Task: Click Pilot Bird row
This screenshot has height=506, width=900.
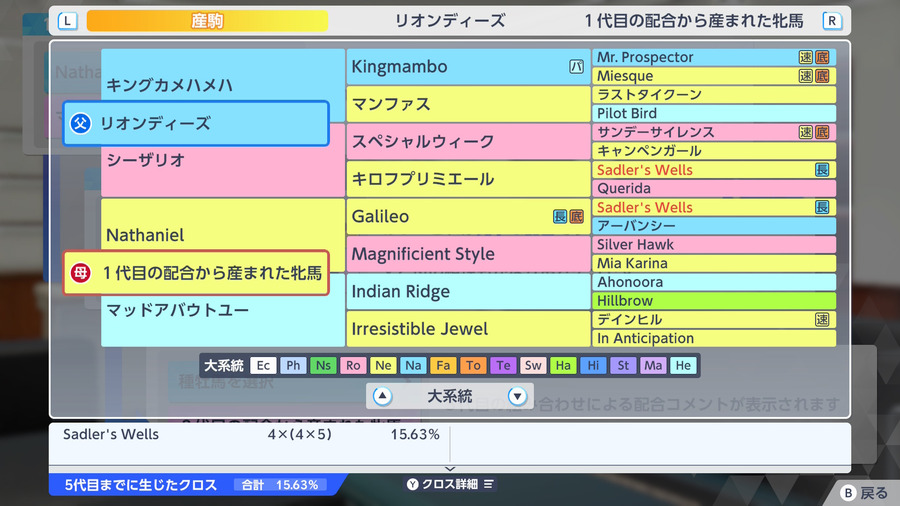Action: click(713, 114)
